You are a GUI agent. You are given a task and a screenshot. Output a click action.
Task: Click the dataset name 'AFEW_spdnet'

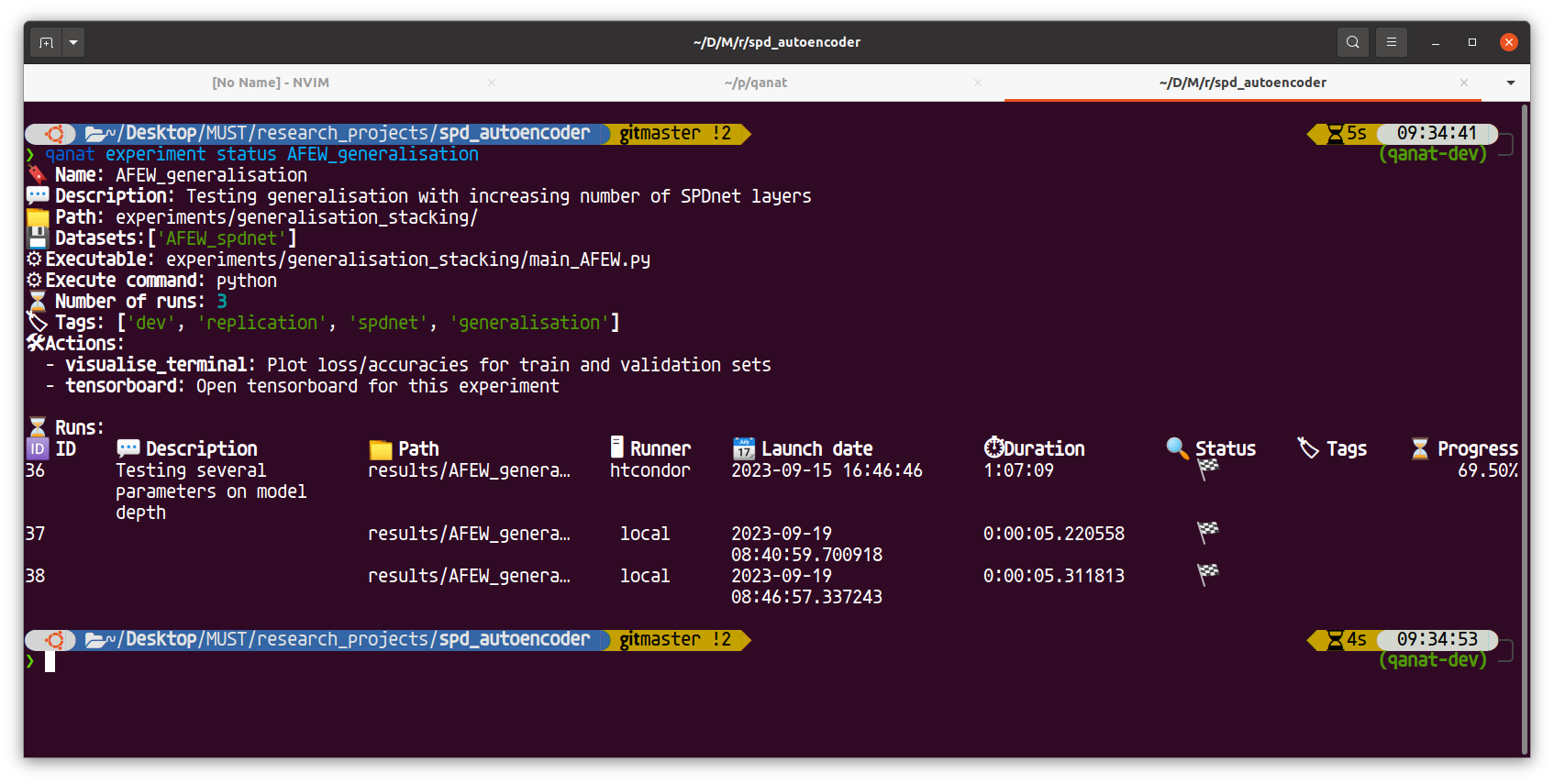pyautogui.click(x=221, y=238)
